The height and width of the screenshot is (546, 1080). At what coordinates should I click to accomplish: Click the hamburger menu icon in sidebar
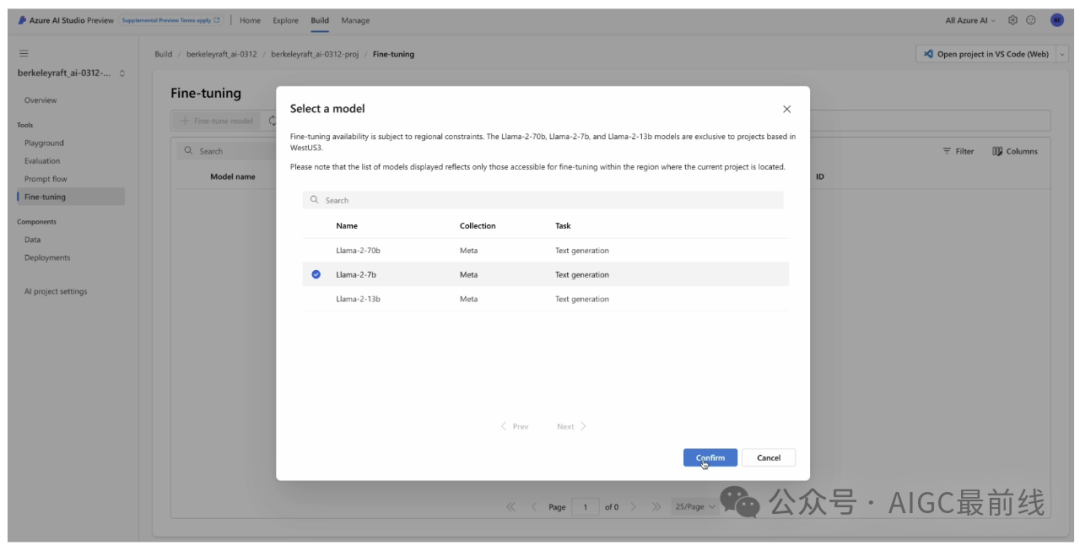click(x=24, y=53)
